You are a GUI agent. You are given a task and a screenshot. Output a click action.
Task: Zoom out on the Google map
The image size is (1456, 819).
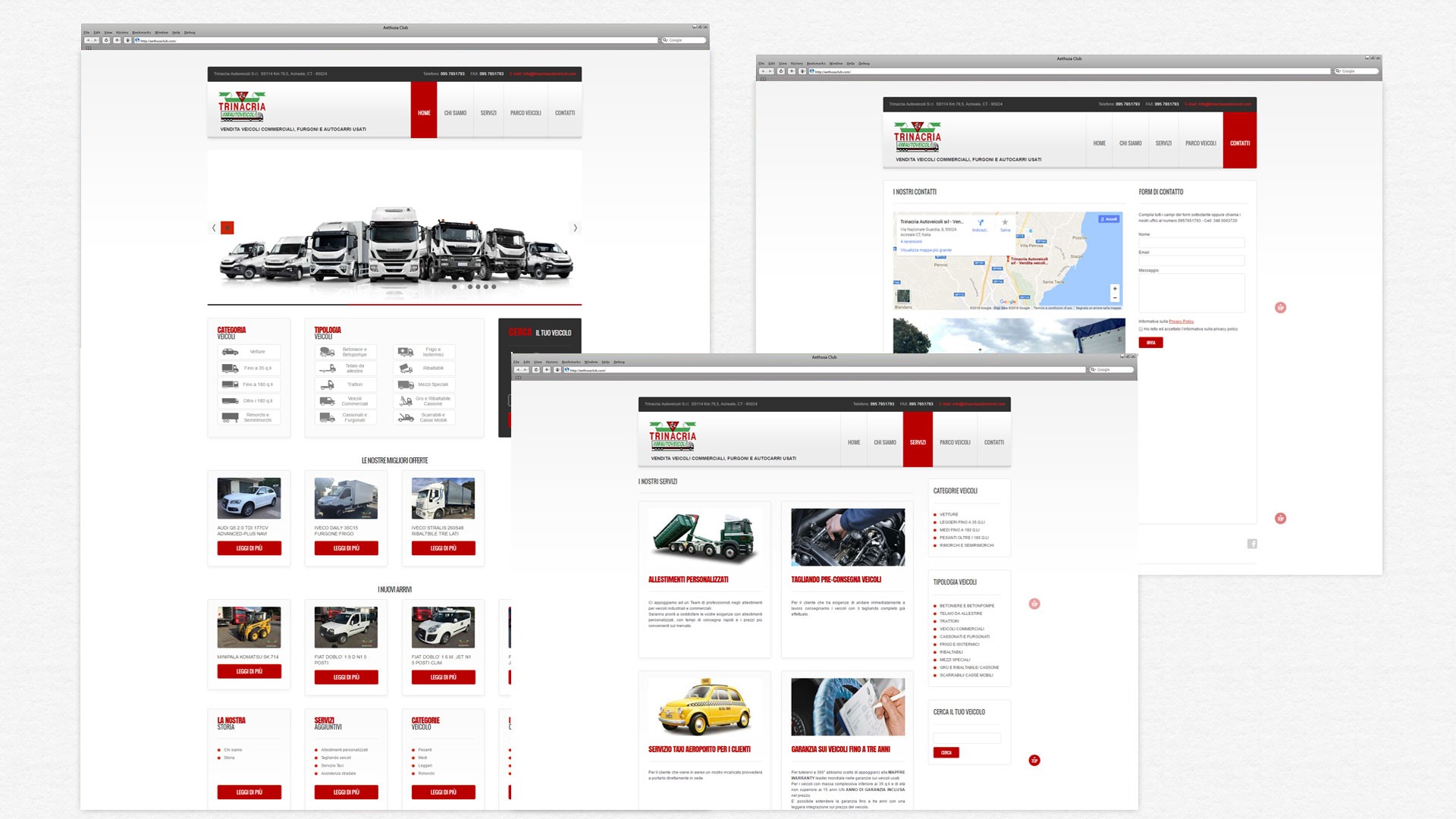(x=1115, y=297)
